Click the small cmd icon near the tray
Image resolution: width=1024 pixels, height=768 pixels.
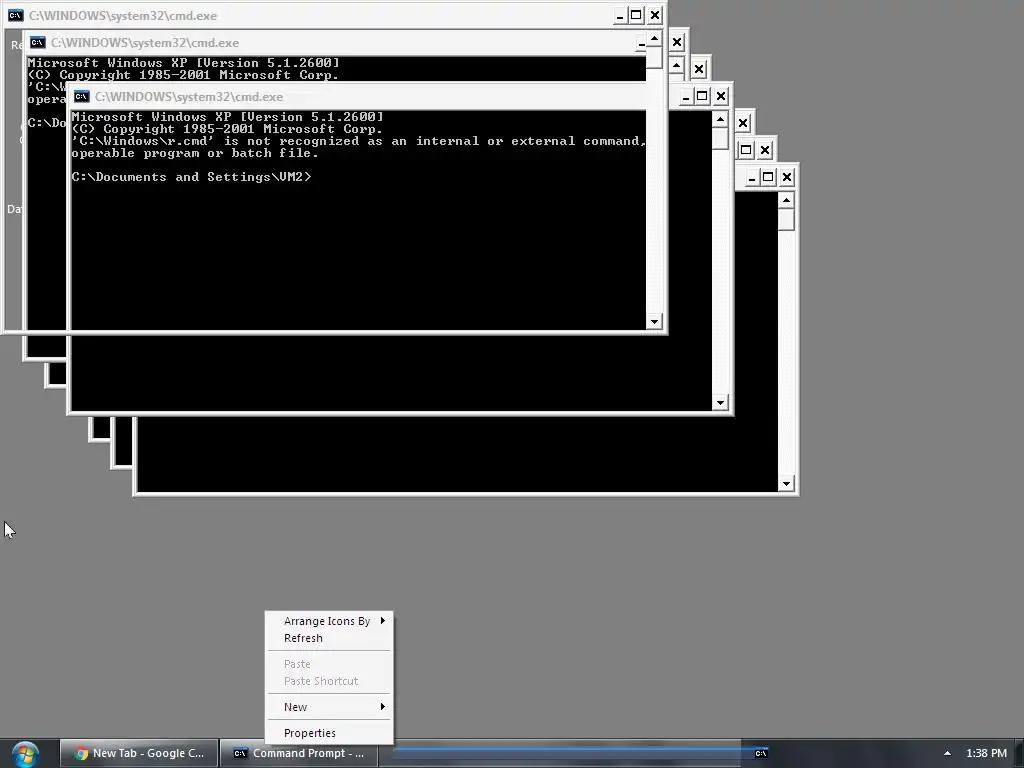point(761,754)
